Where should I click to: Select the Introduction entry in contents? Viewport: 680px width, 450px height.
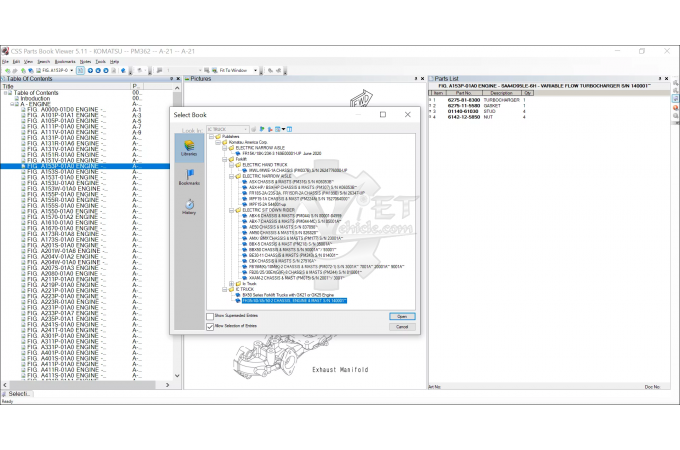pos(35,98)
